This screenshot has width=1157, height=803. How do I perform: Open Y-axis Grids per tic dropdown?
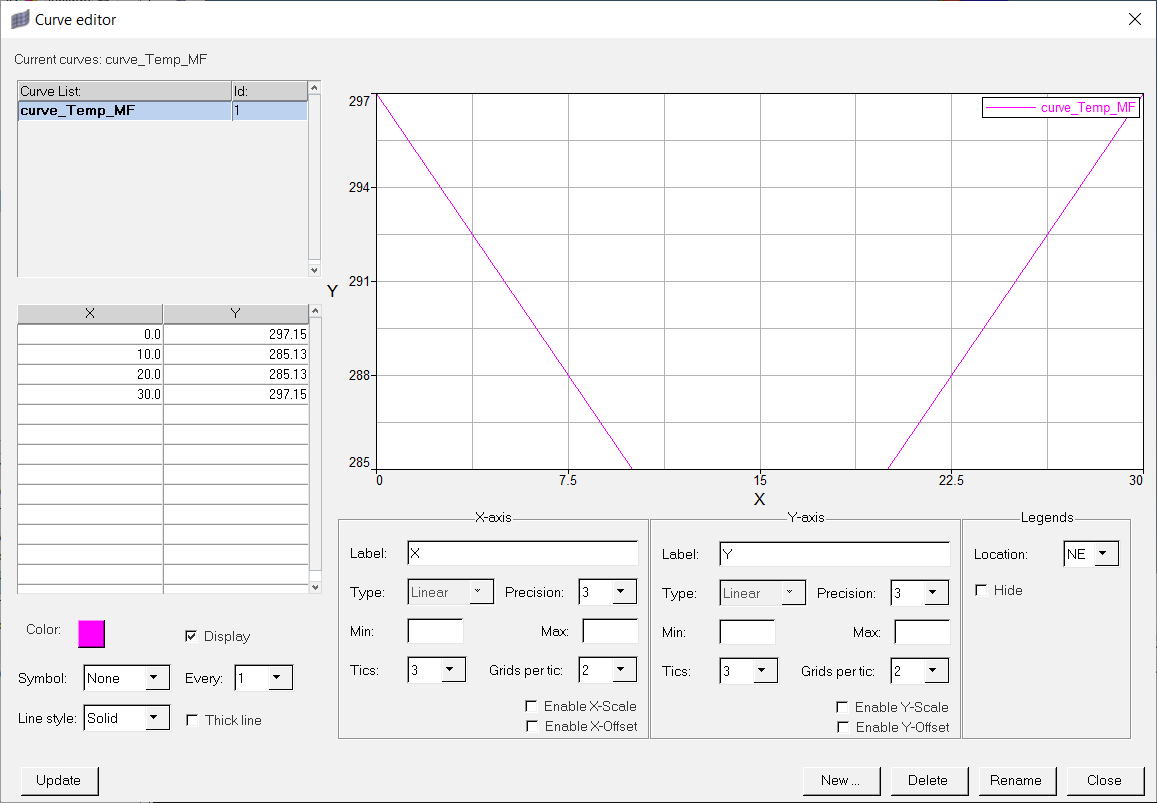click(935, 671)
